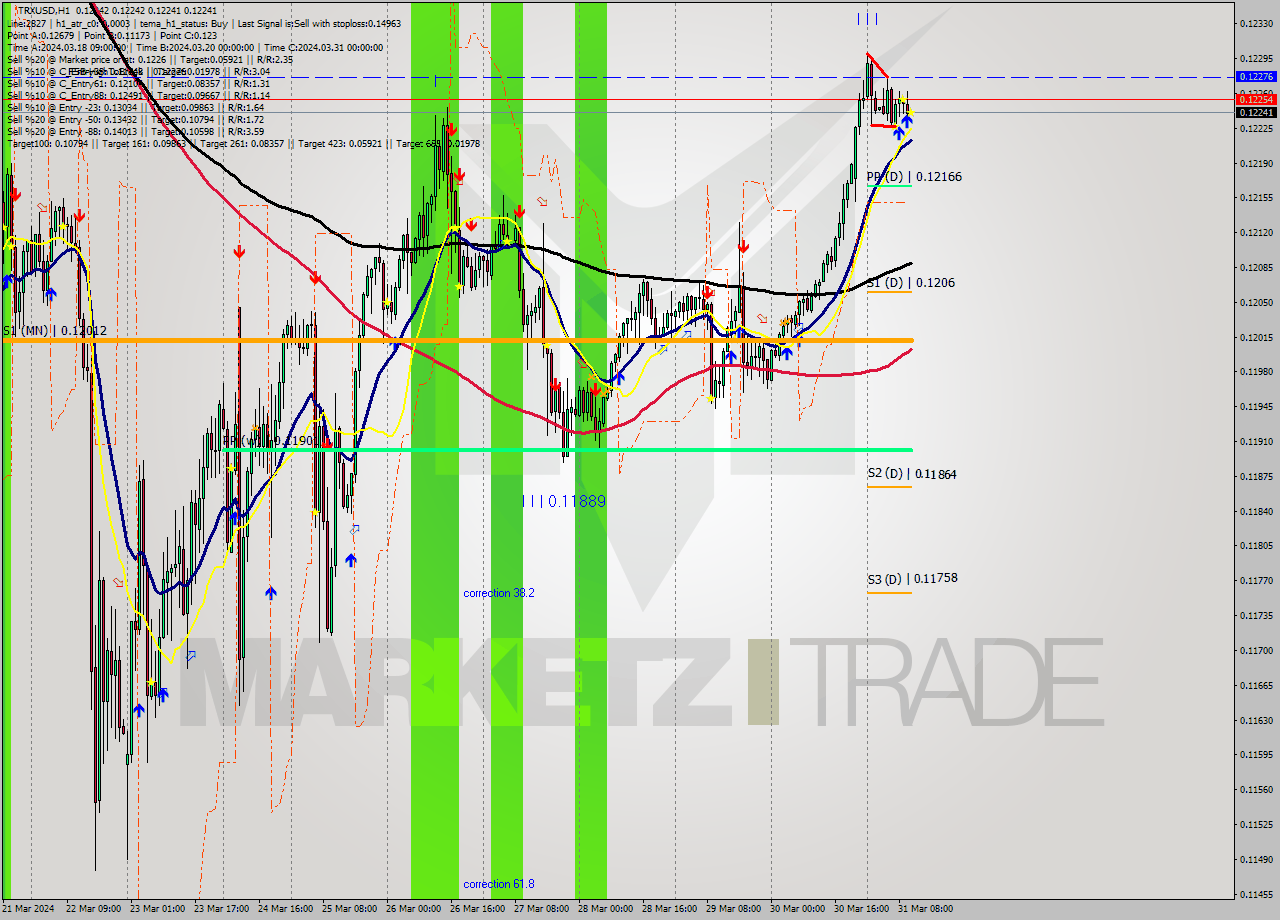
Task: Click the '25 Mar 08:00' time label
Action: click(348, 909)
